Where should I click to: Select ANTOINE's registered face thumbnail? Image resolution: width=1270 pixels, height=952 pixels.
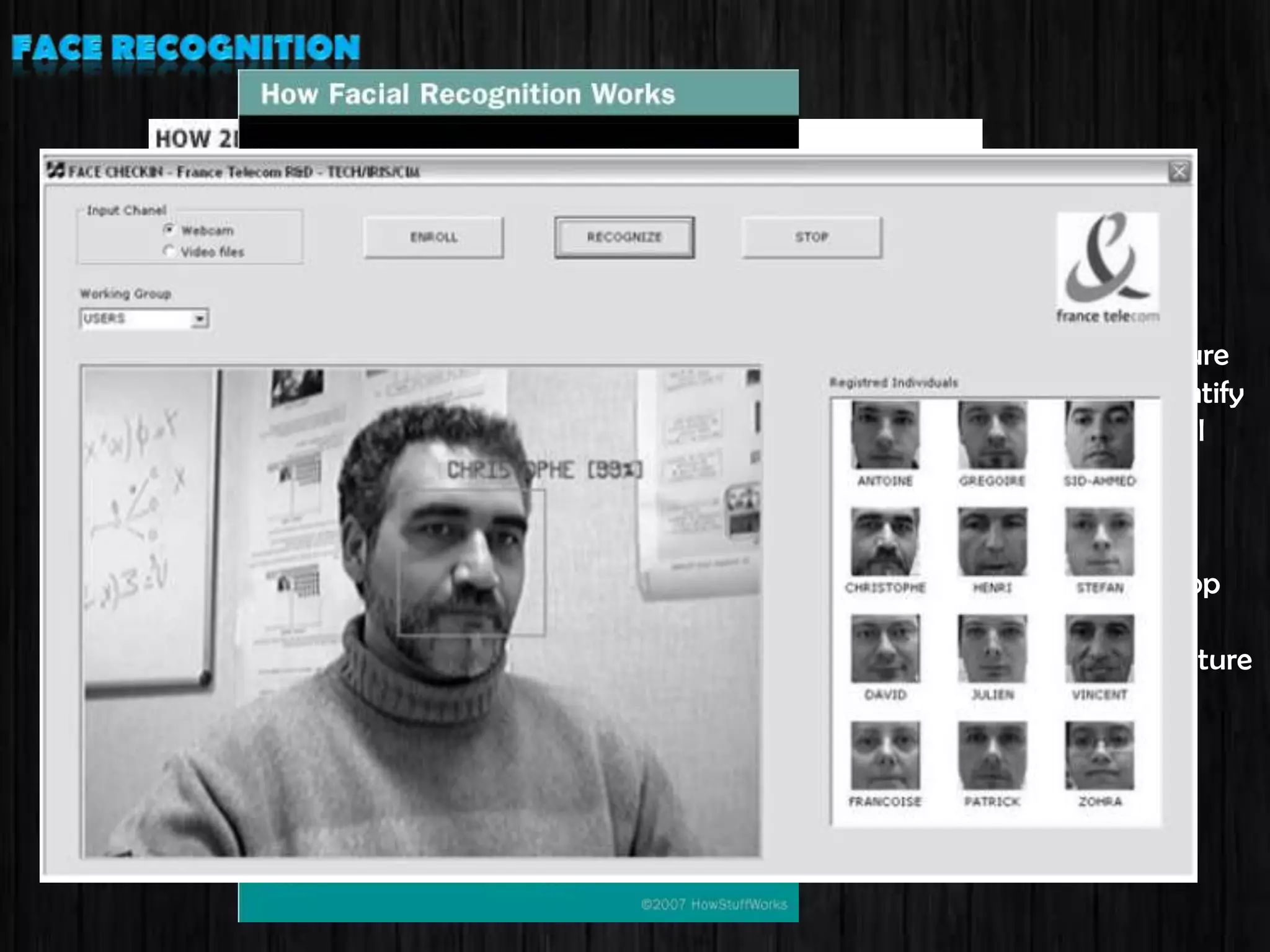click(885, 435)
